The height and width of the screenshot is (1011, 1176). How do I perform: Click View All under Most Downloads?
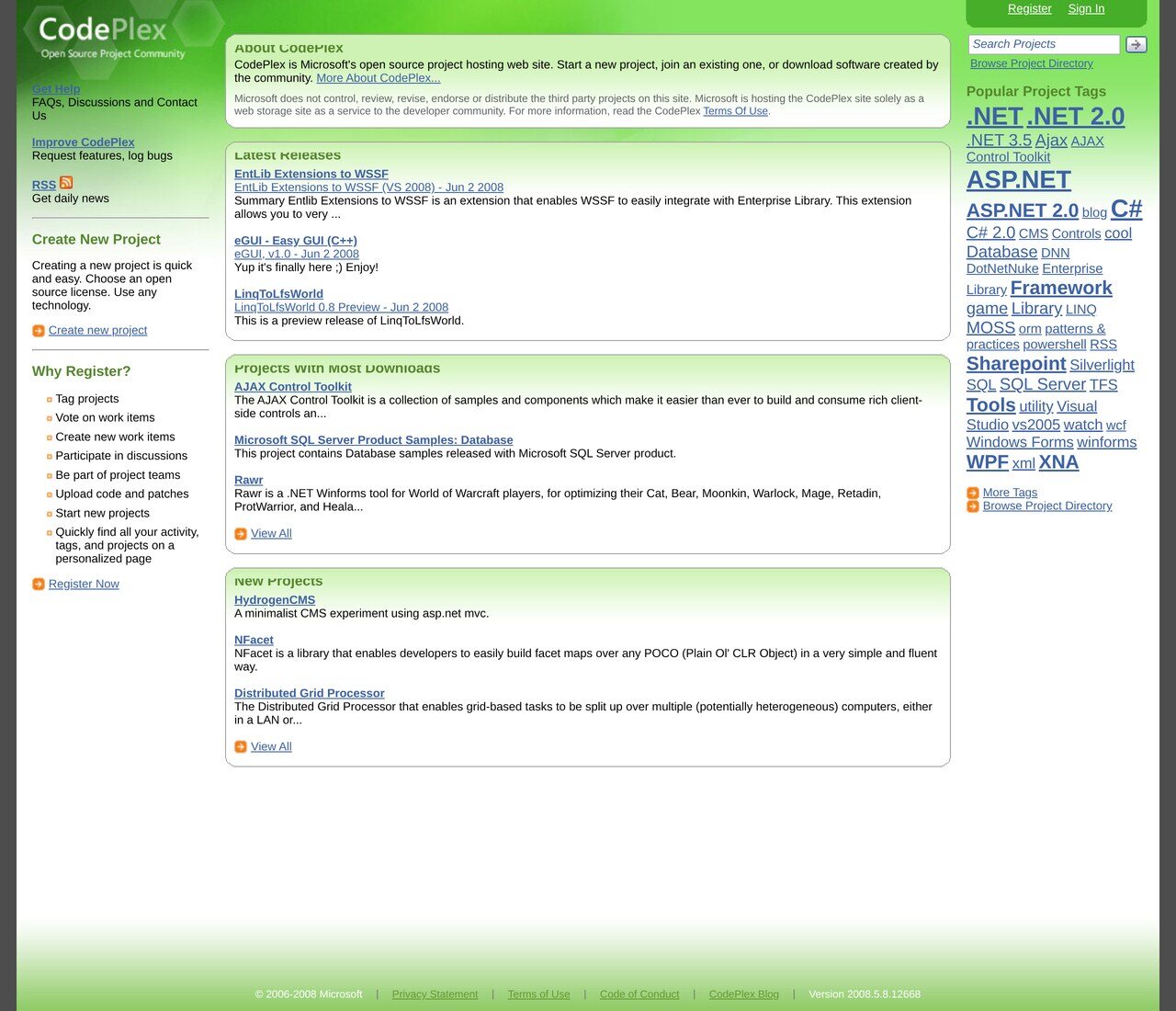click(x=271, y=533)
